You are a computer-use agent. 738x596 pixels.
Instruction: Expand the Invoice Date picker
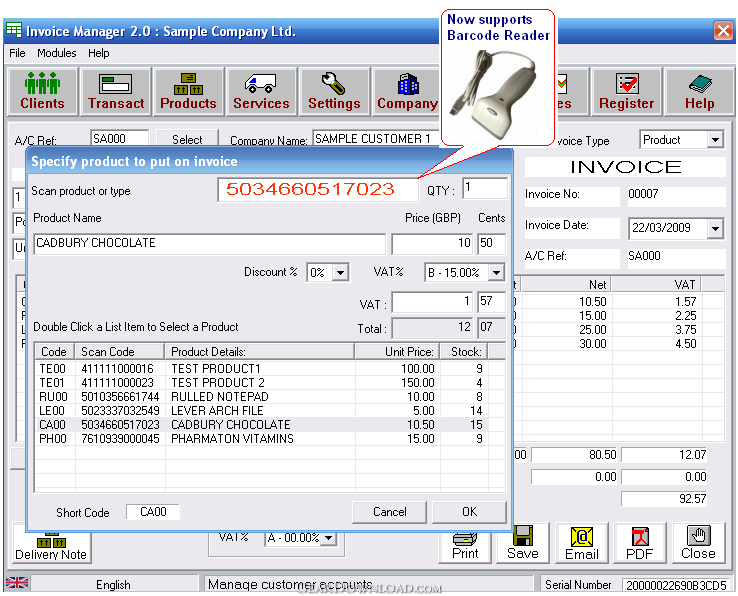[714, 229]
